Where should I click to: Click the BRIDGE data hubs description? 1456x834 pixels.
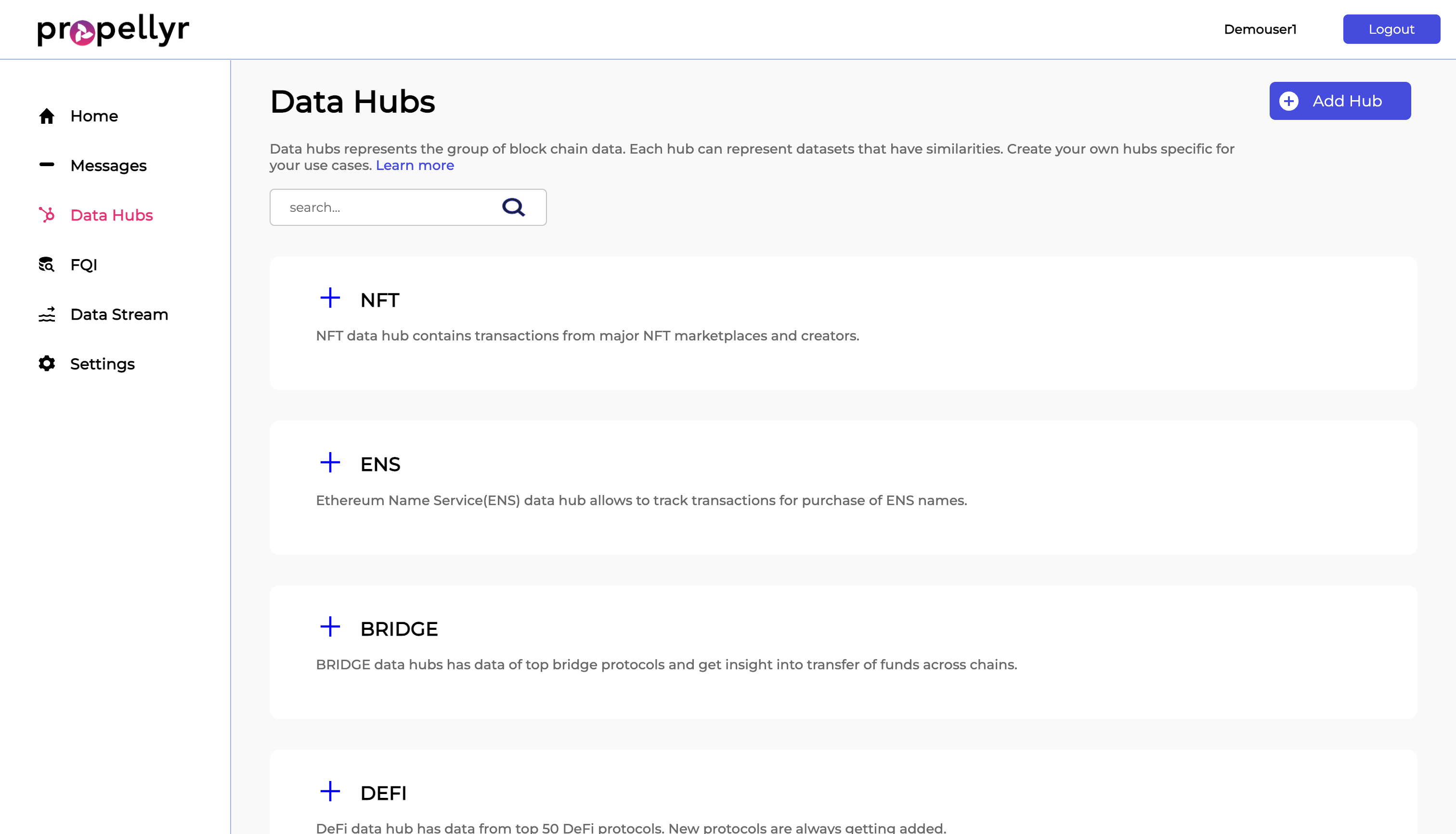pyautogui.click(x=667, y=665)
